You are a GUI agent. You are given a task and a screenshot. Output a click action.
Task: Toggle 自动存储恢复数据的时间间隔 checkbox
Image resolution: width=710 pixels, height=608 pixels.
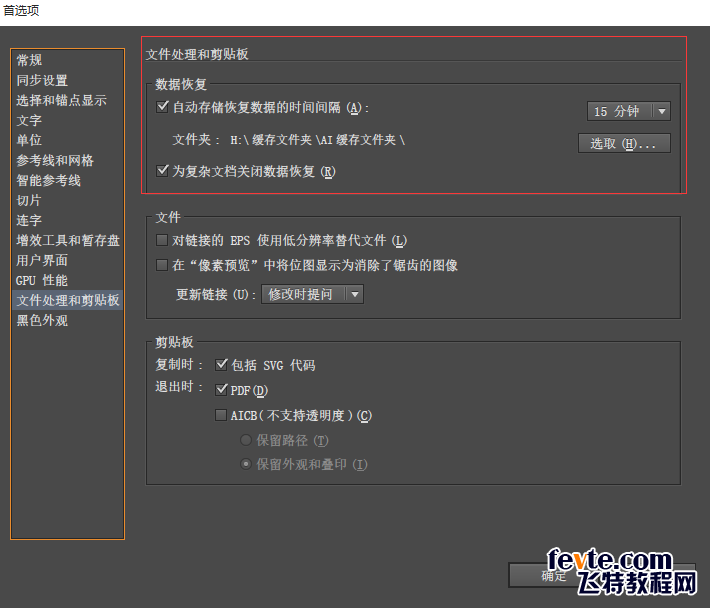pos(162,107)
